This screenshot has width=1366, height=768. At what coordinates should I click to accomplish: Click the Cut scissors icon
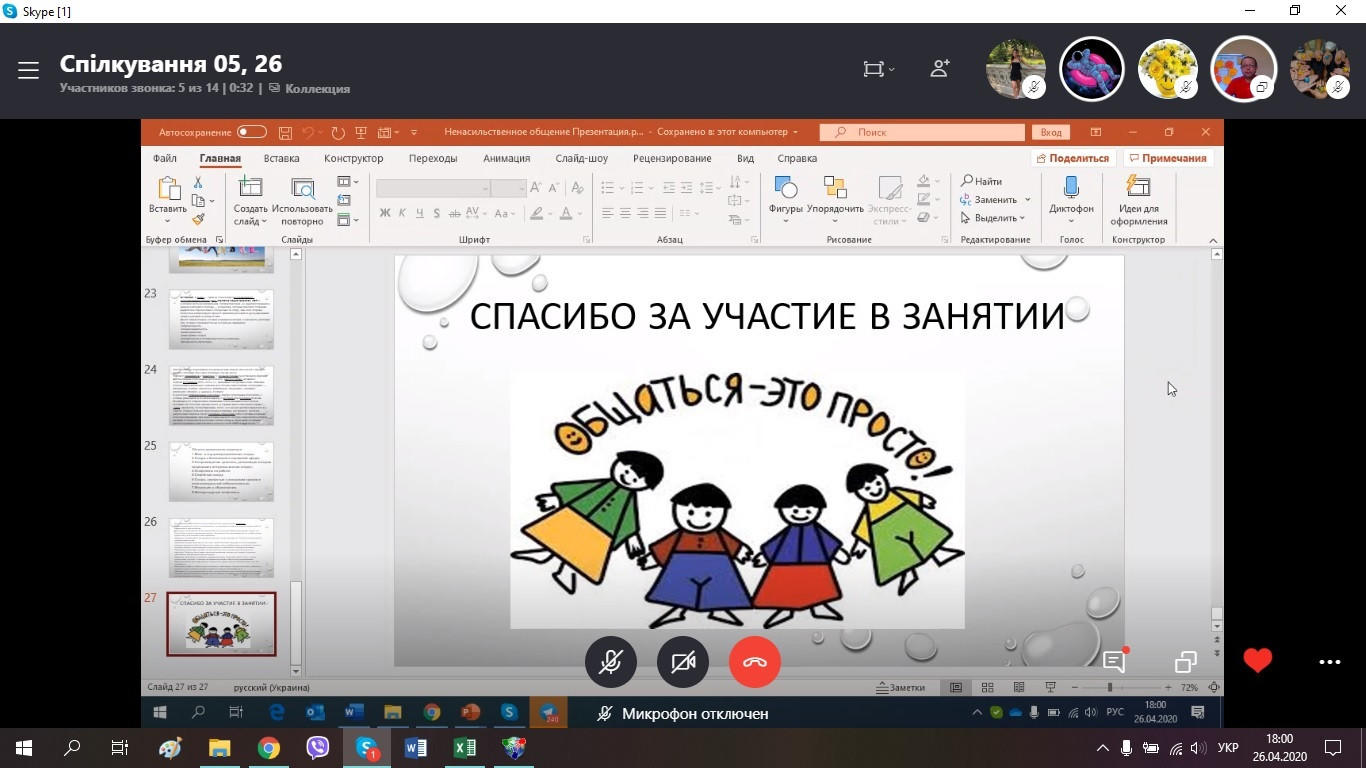[x=198, y=182]
